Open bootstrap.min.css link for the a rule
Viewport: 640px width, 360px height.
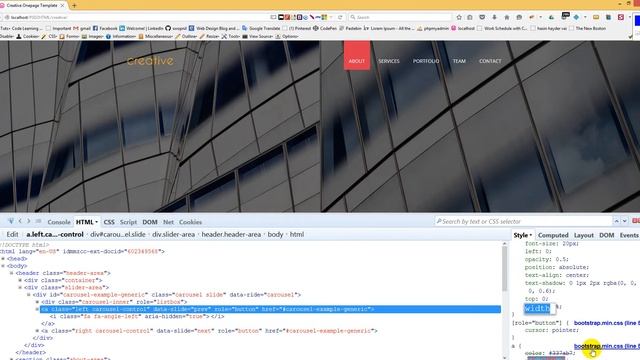click(x=607, y=346)
